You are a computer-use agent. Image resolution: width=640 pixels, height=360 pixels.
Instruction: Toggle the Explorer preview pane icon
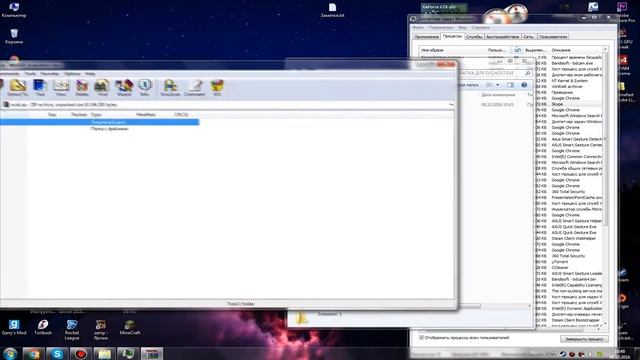(510, 85)
